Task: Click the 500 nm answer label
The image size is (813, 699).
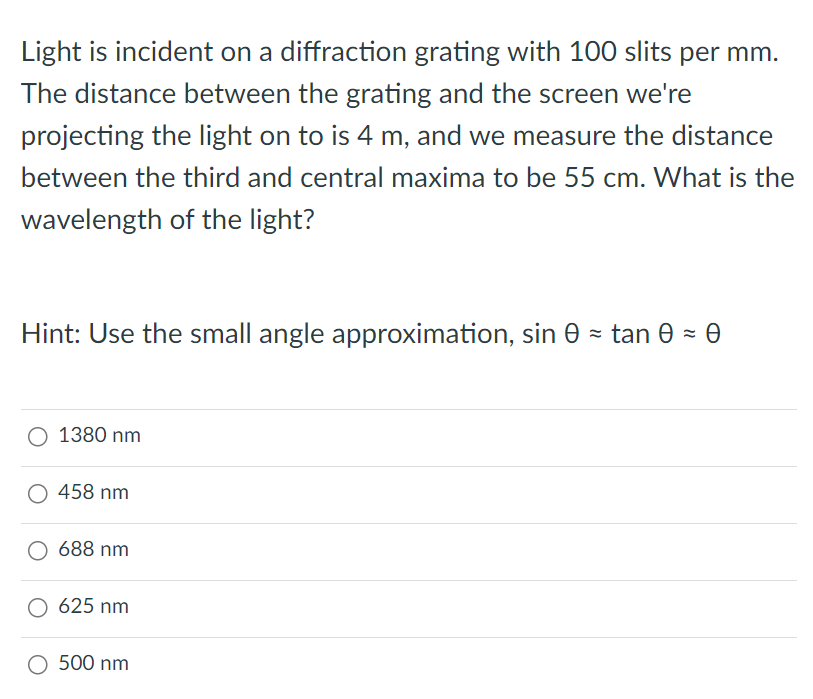Action: click(95, 664)
